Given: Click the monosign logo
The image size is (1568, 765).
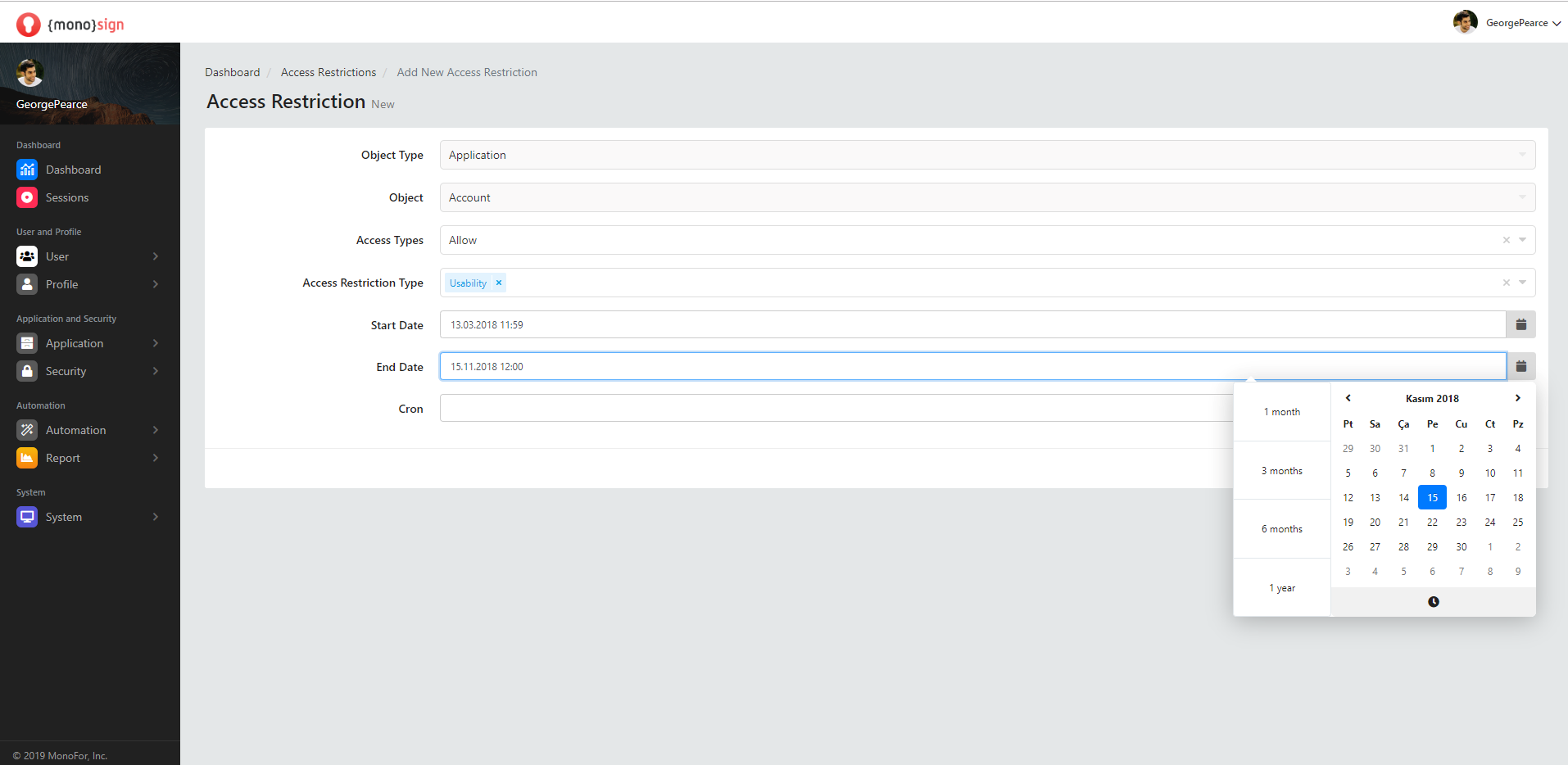Looking at the screenshot, I should [70, 25].
